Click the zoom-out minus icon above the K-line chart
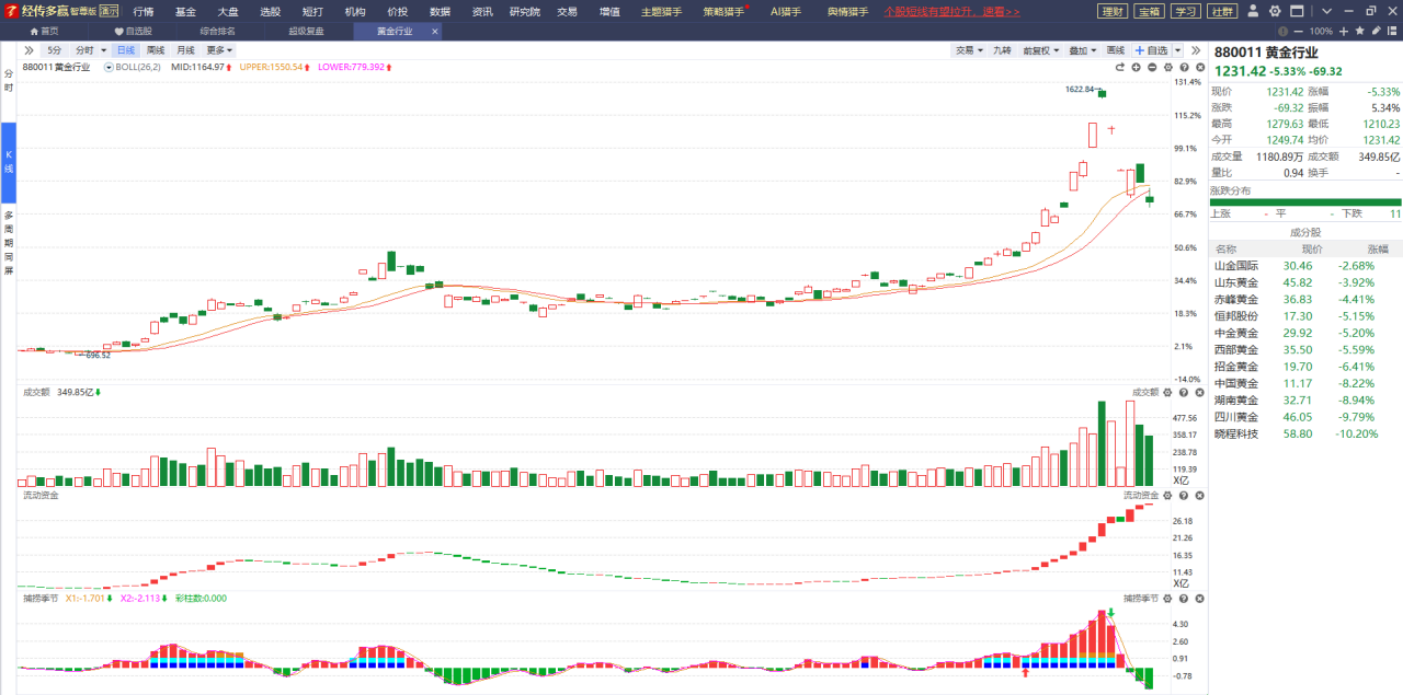Screen dimensions: 1403x696 [1152, 67]
